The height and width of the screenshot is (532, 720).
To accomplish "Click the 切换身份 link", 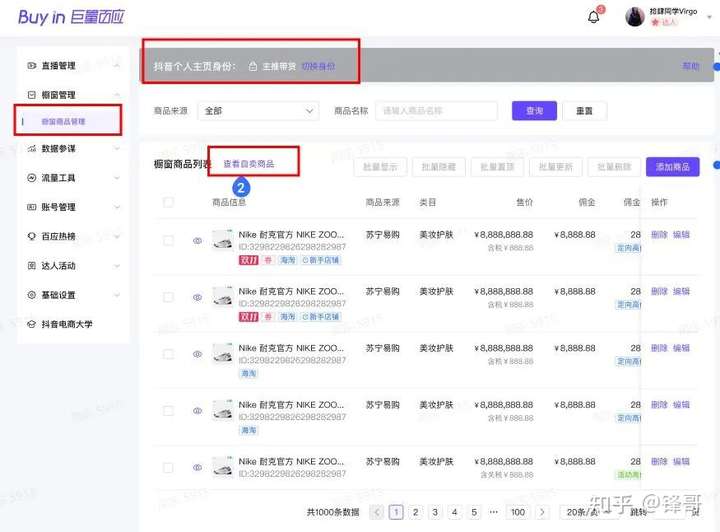I will click(318, 67).
